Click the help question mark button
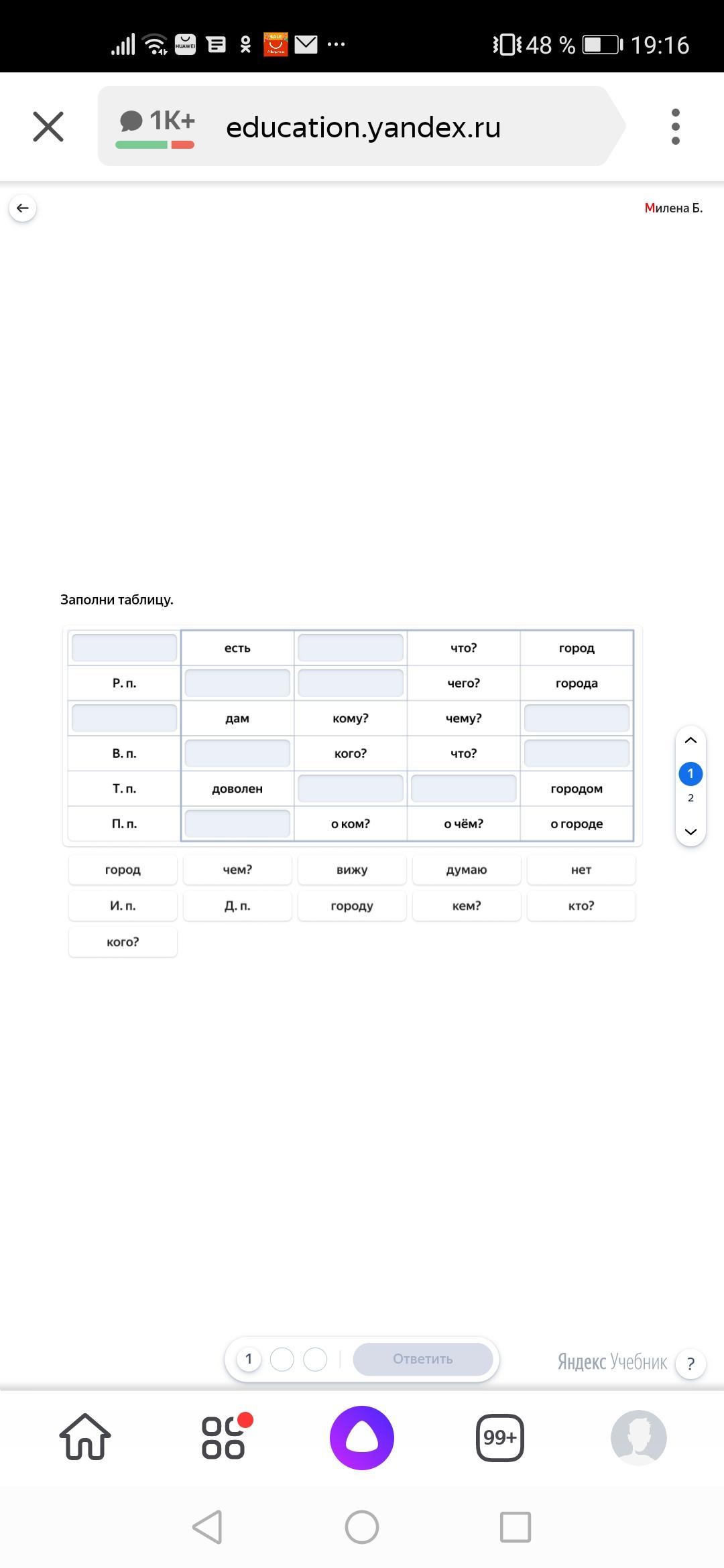Viewport: 724px width, 1568px height. (690, 1364)
